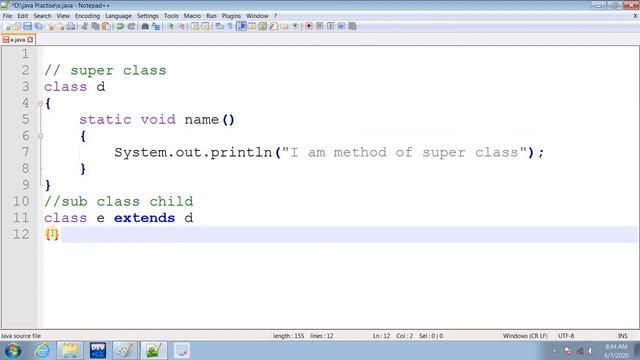Open the DEV C++ taskbar icon
Image resolution: width=640 pixels, height=360 pixels.
click(98, 351)
